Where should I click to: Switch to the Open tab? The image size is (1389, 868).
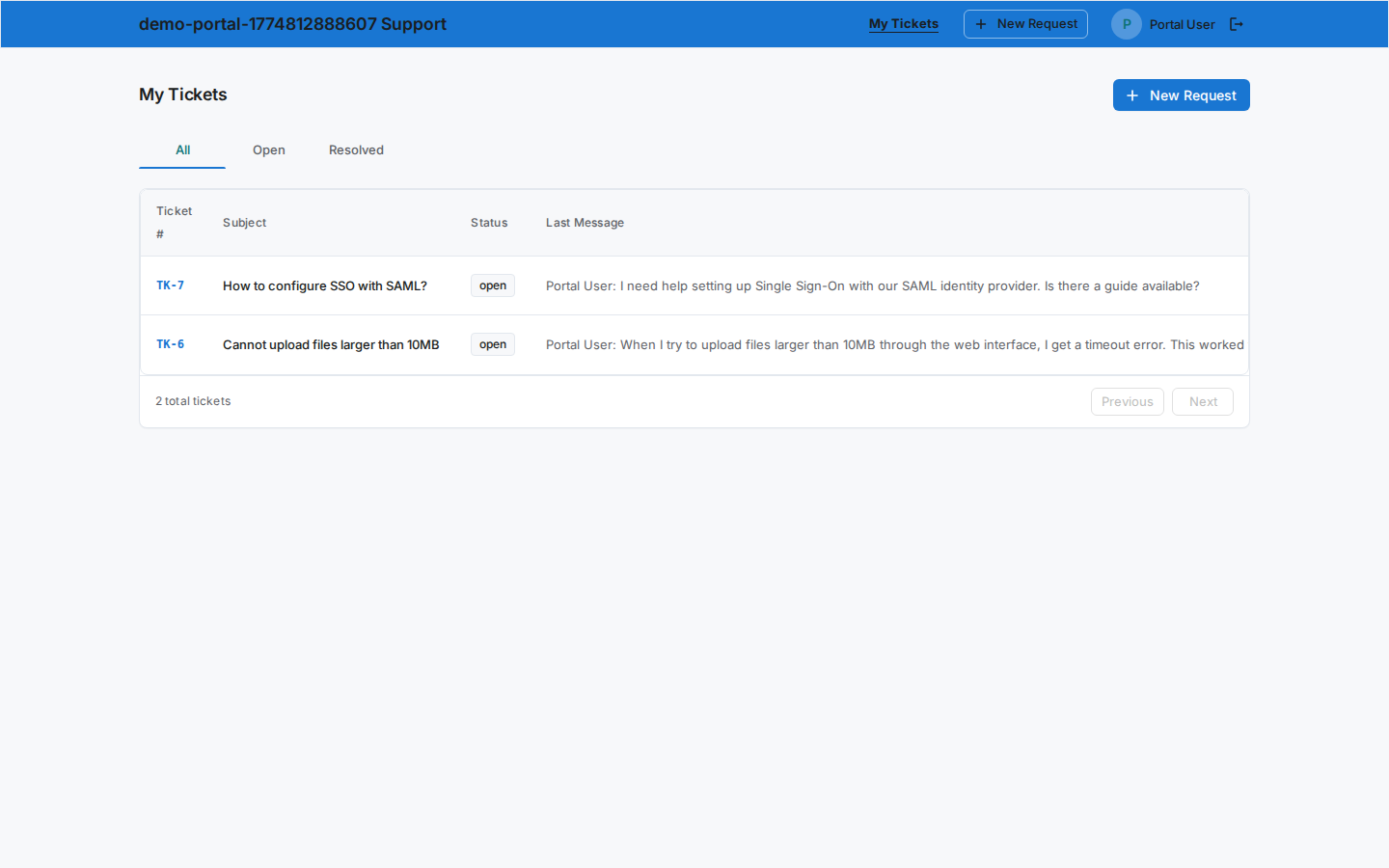point(268,149)
